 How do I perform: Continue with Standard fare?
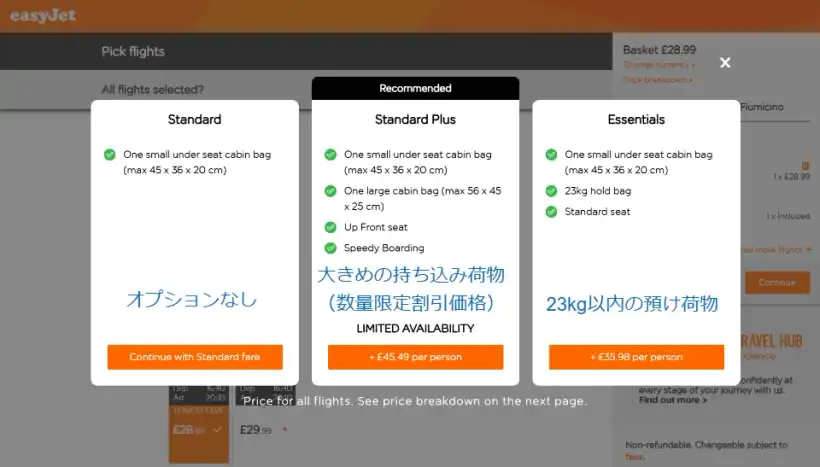coord(195,357)
